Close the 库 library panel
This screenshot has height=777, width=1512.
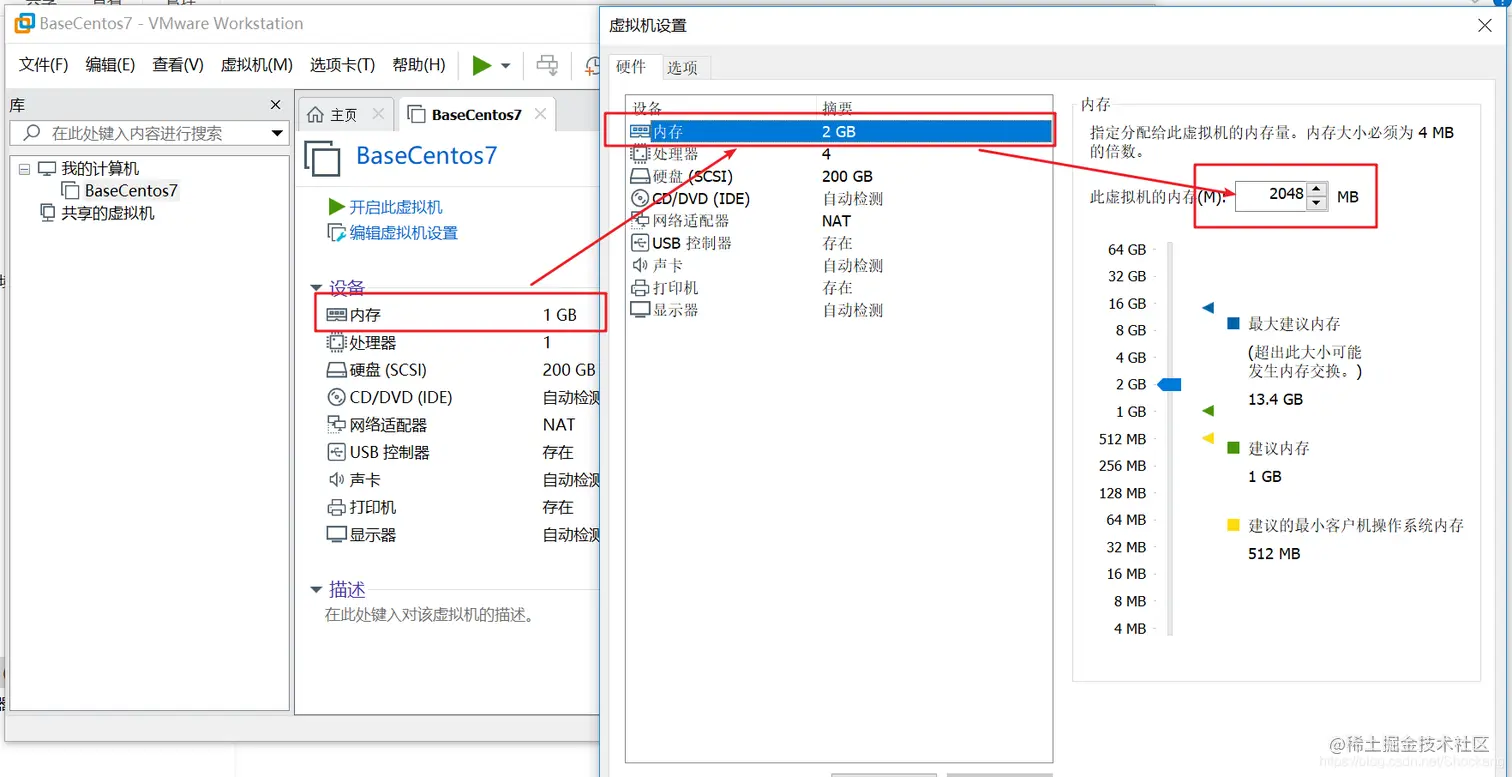[x=276, y=105]
